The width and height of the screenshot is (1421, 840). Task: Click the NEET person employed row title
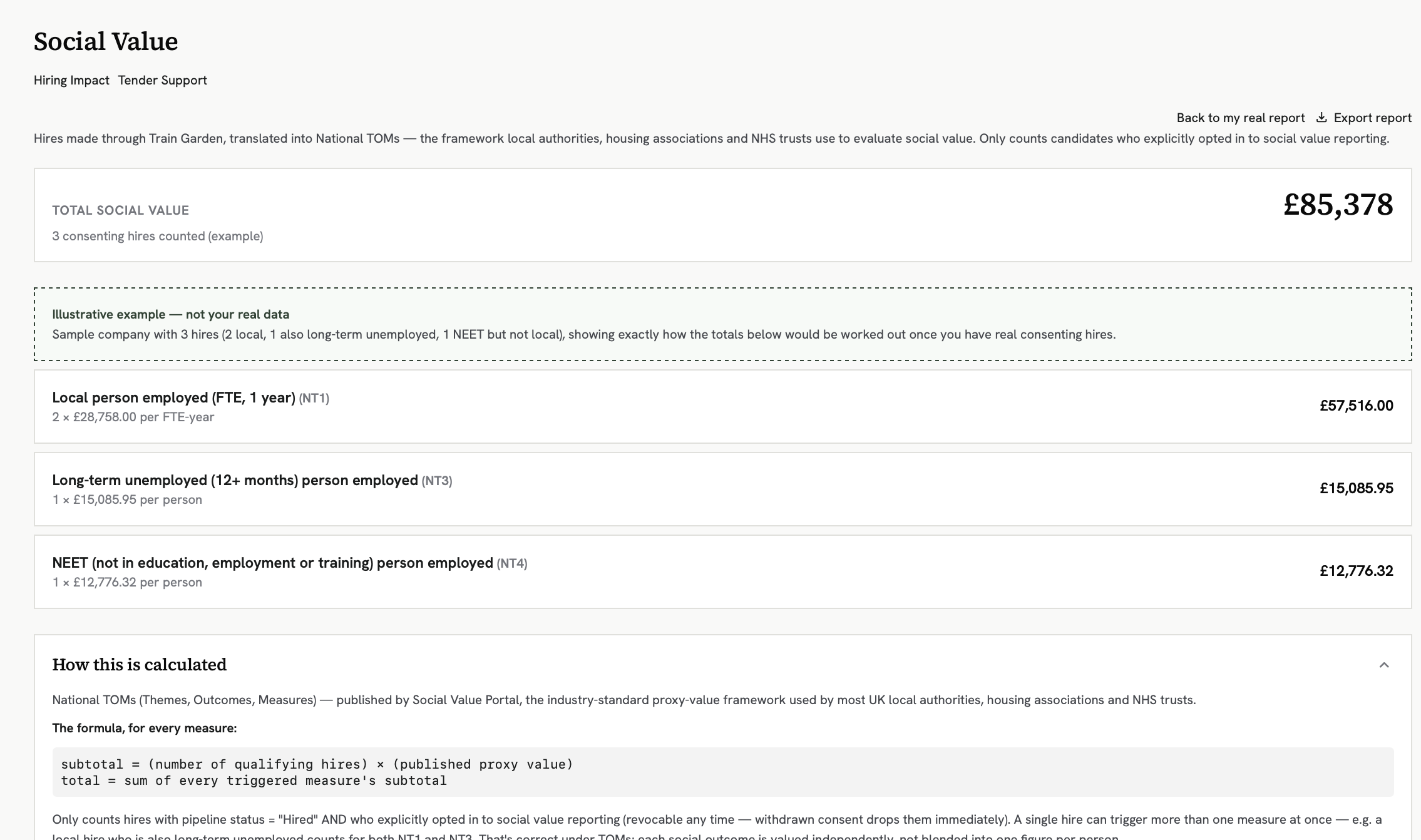[x=272, y=563]
